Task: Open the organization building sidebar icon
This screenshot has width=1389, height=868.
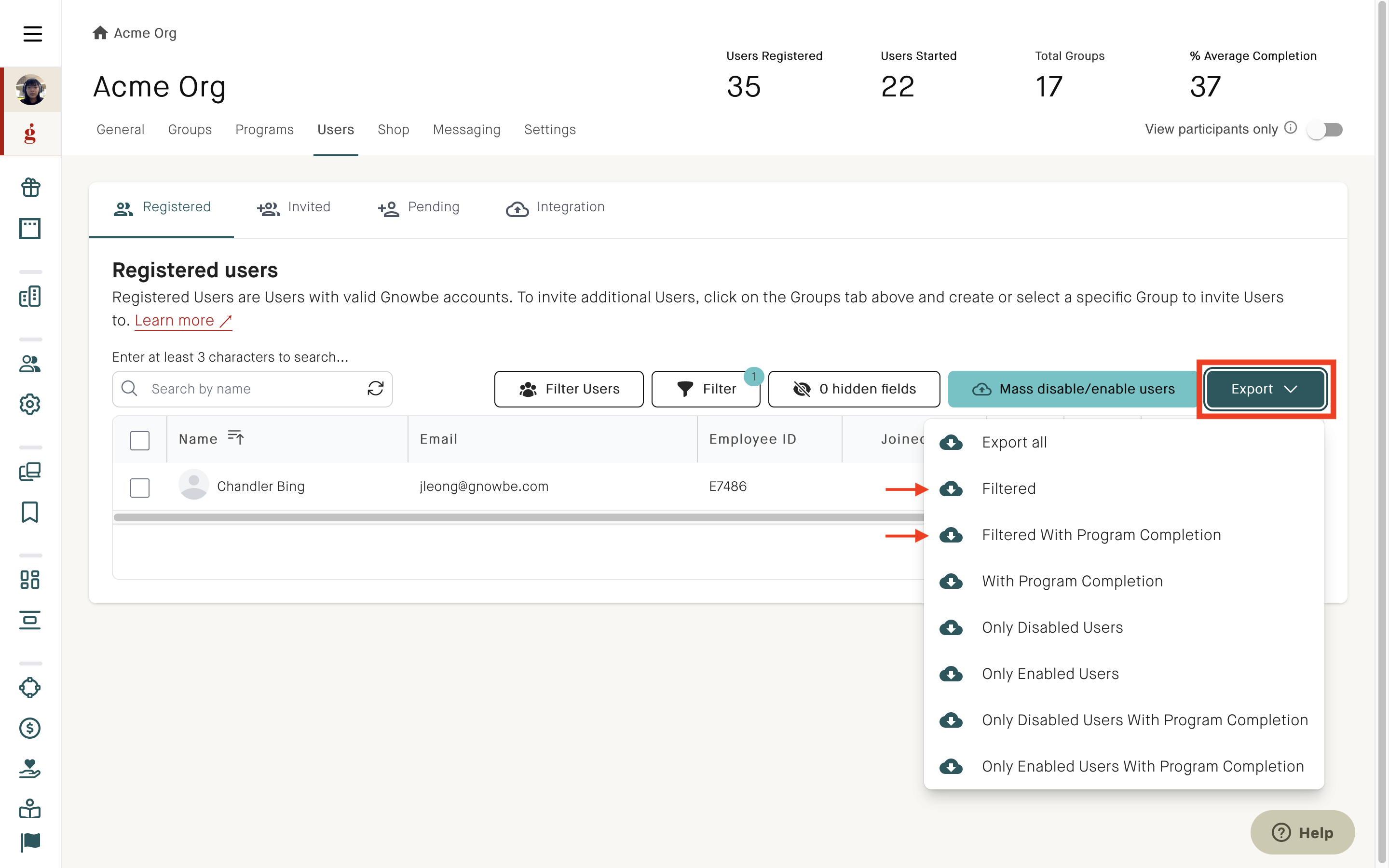Action: pos(30,296)
